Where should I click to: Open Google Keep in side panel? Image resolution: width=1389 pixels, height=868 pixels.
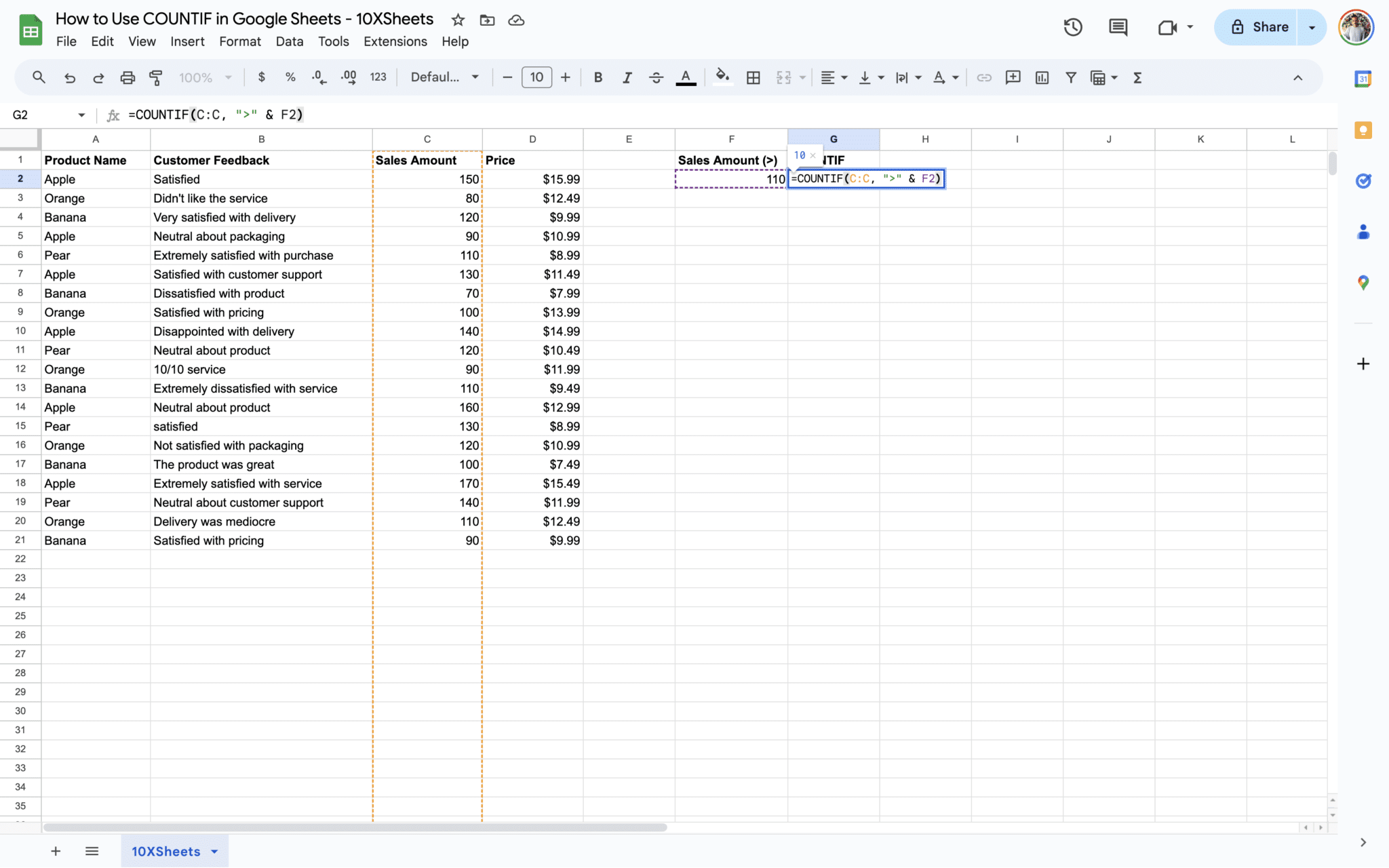(1363, 130)
